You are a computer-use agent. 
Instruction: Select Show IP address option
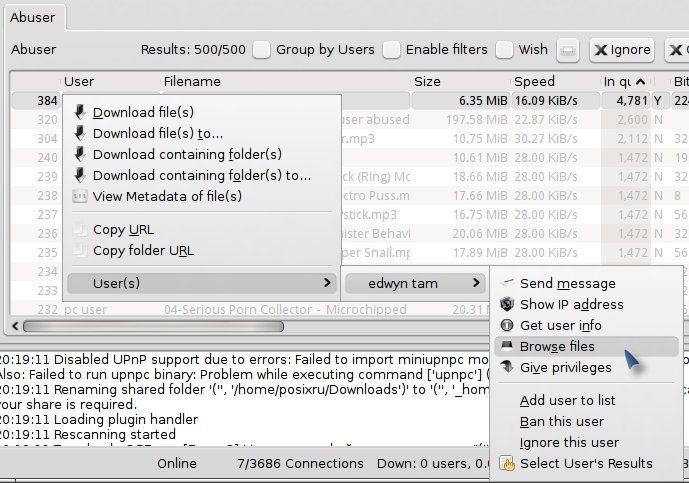click(x=586, y=304)
